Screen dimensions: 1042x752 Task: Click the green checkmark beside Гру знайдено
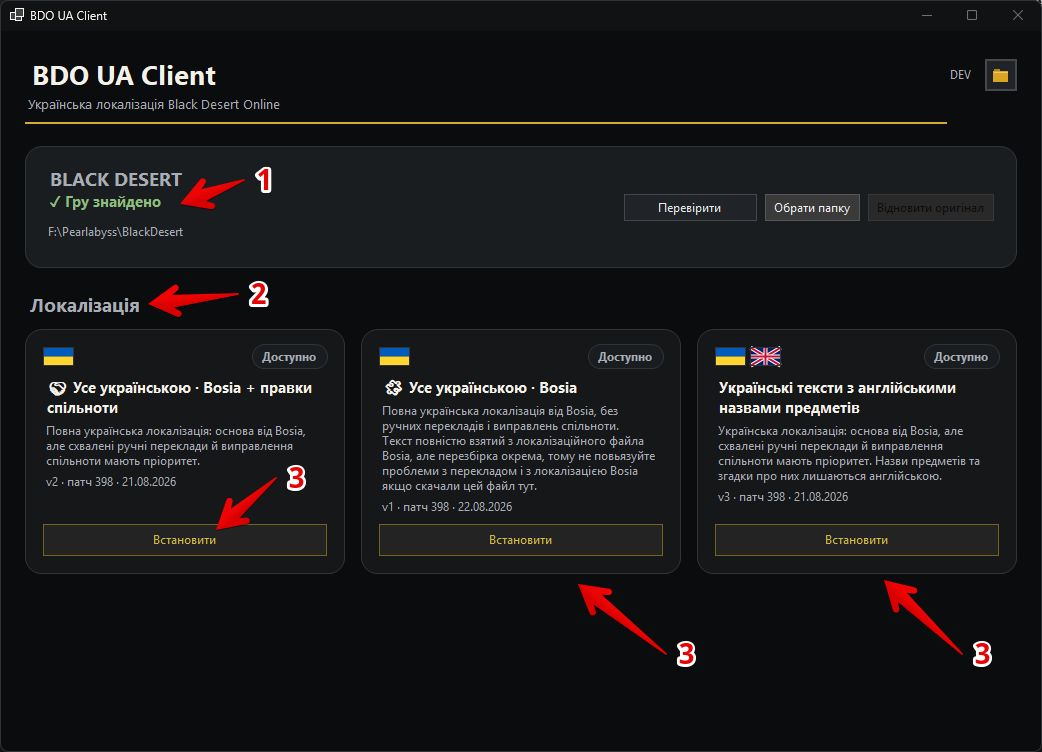[x=55, y=203]
